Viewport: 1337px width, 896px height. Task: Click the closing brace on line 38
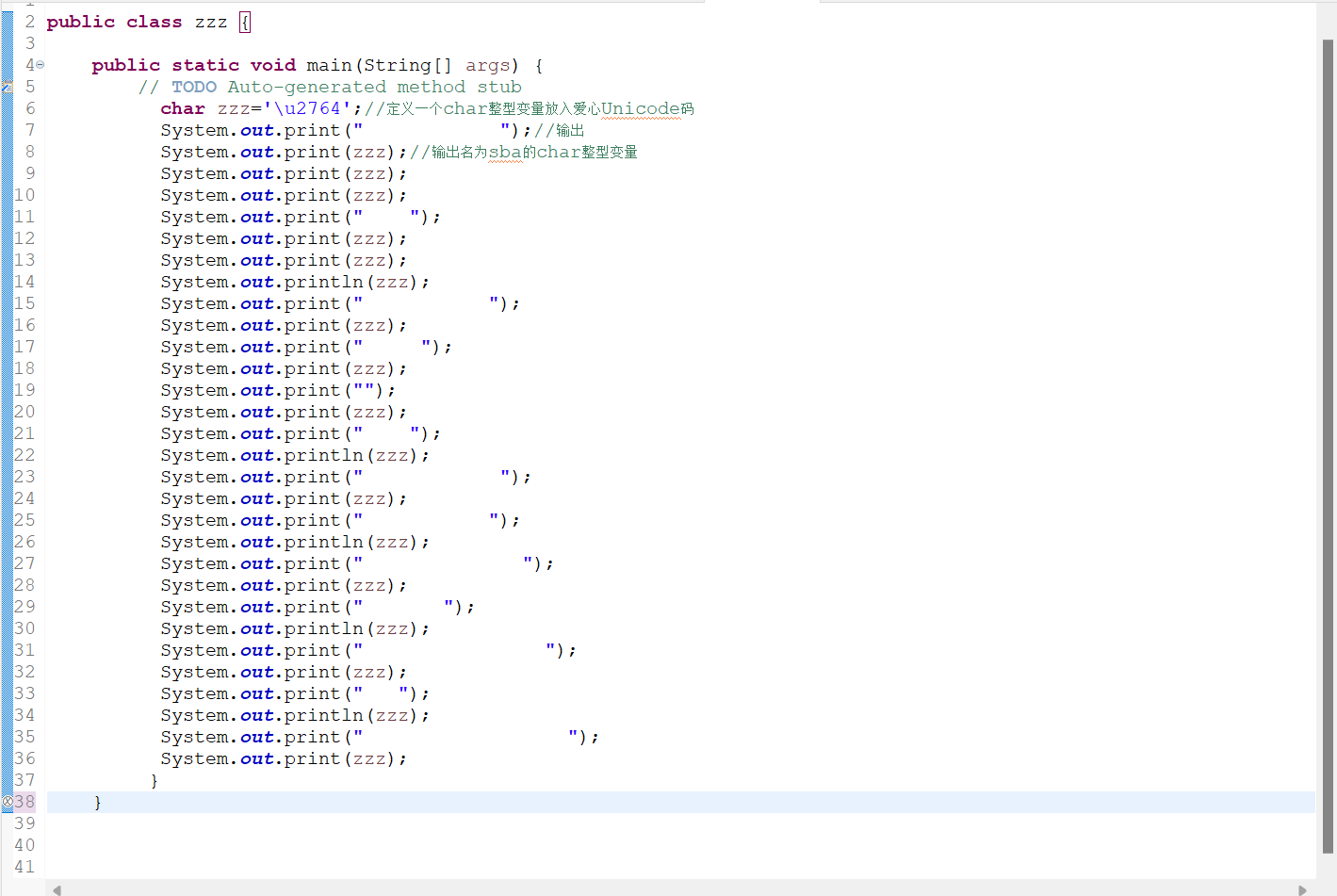(x=98, y=802)
